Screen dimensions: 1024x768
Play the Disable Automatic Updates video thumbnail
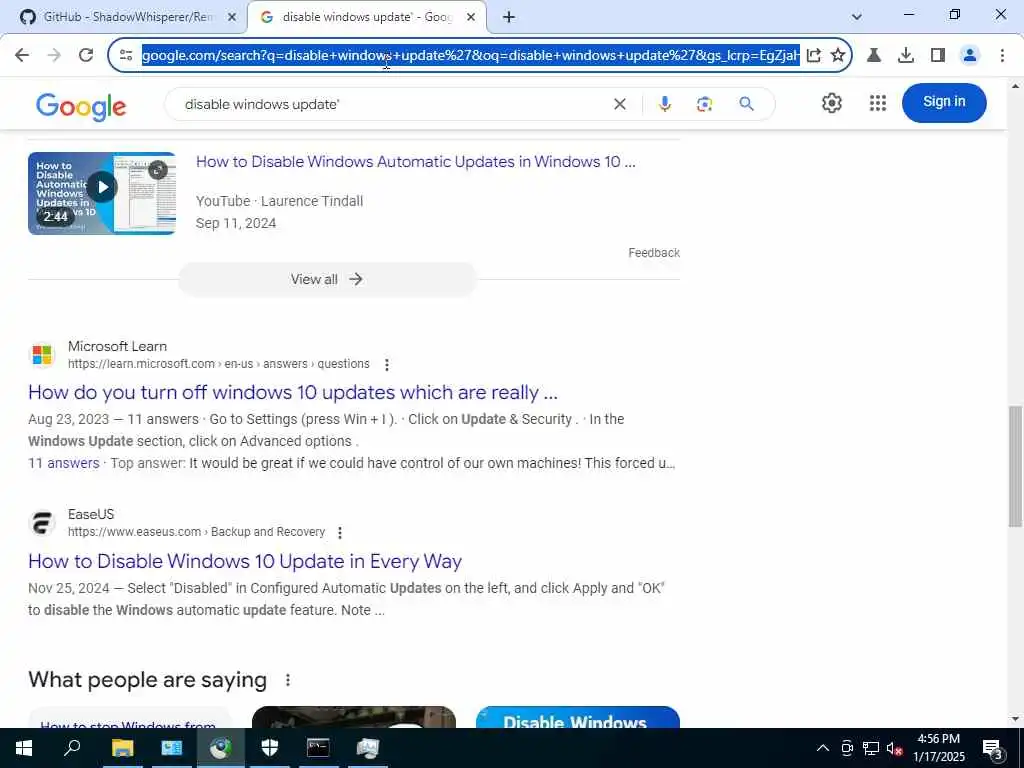pyautogui.click(x=102, y=193)
